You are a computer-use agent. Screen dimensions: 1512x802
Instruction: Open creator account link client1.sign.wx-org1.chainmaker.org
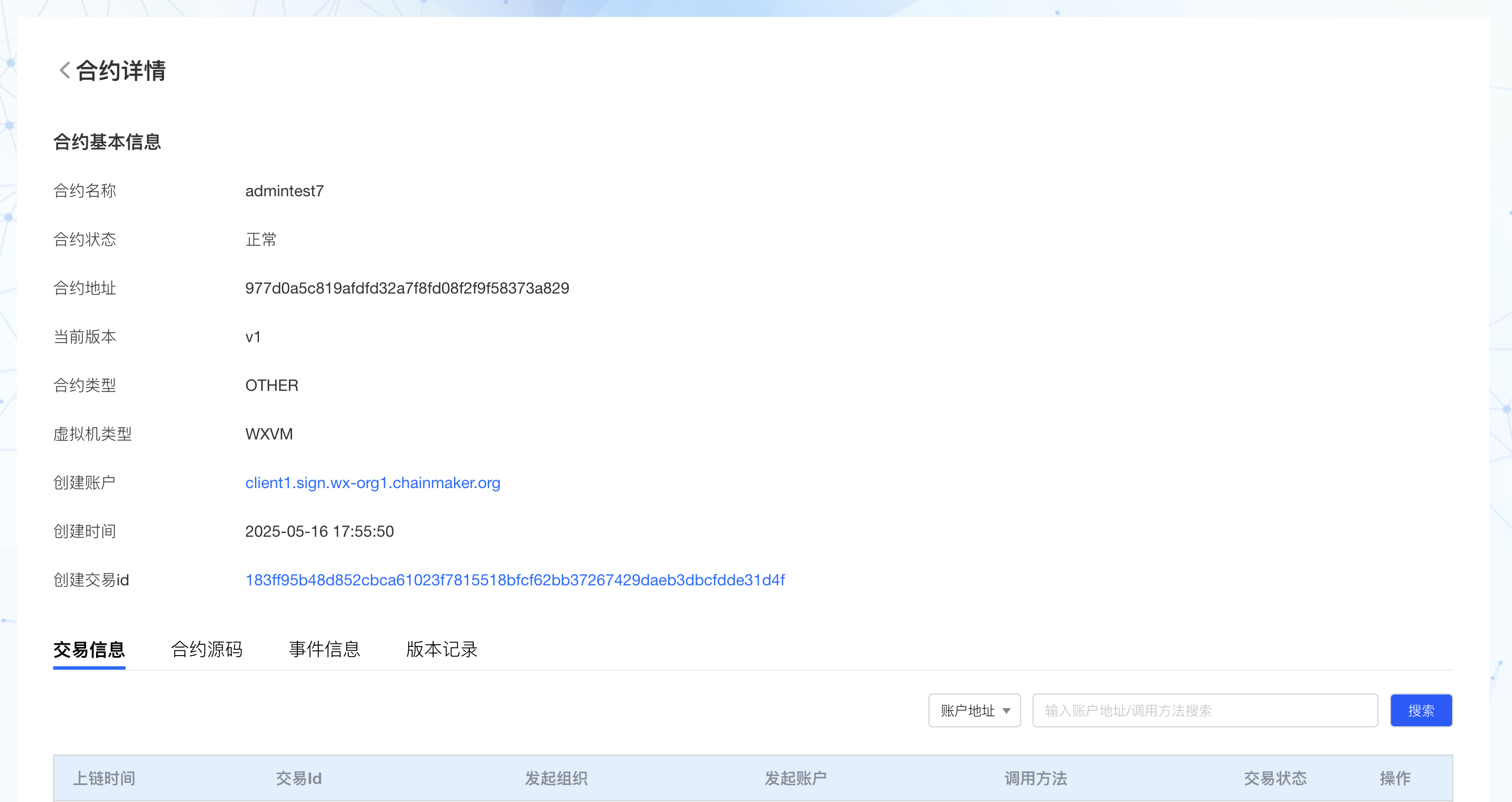[x=373, y=482]
